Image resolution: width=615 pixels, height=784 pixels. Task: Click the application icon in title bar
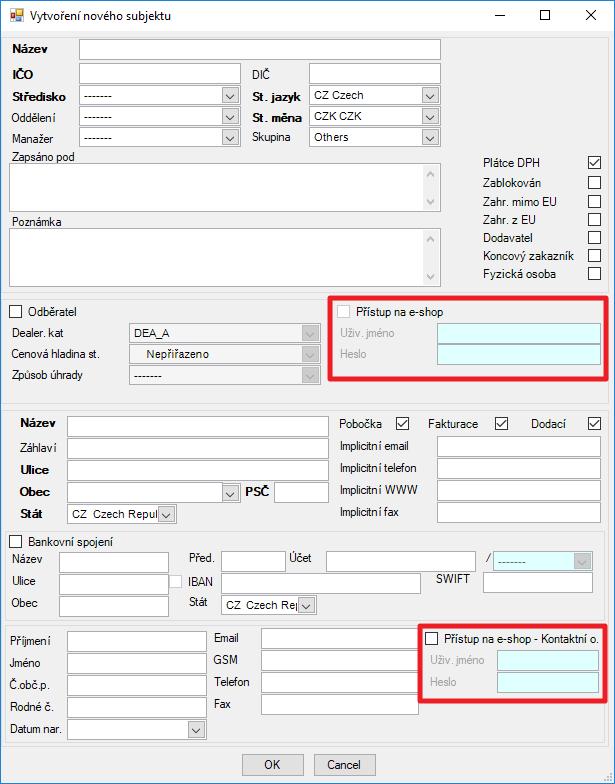(x=16, y=16)
